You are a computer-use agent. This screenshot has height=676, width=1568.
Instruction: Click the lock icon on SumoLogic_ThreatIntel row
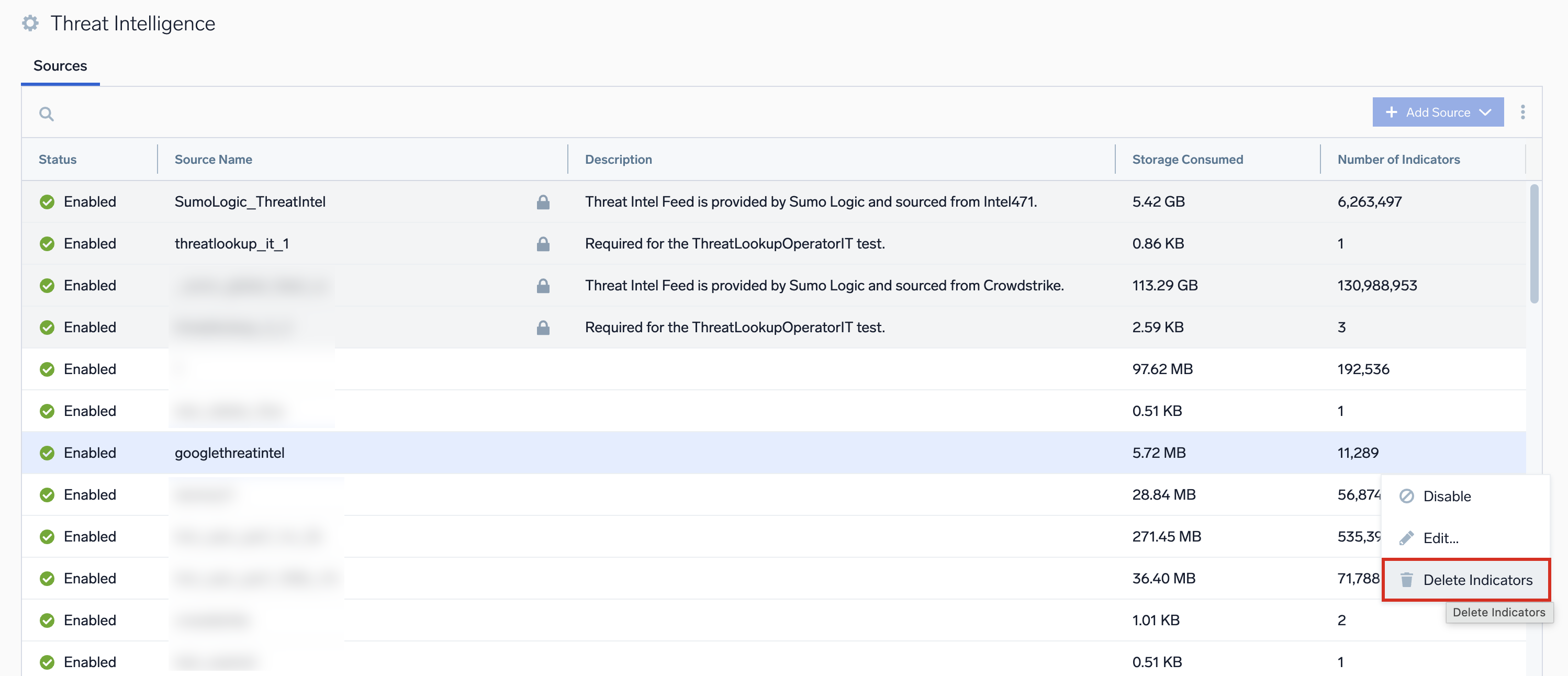coord(543,202)
